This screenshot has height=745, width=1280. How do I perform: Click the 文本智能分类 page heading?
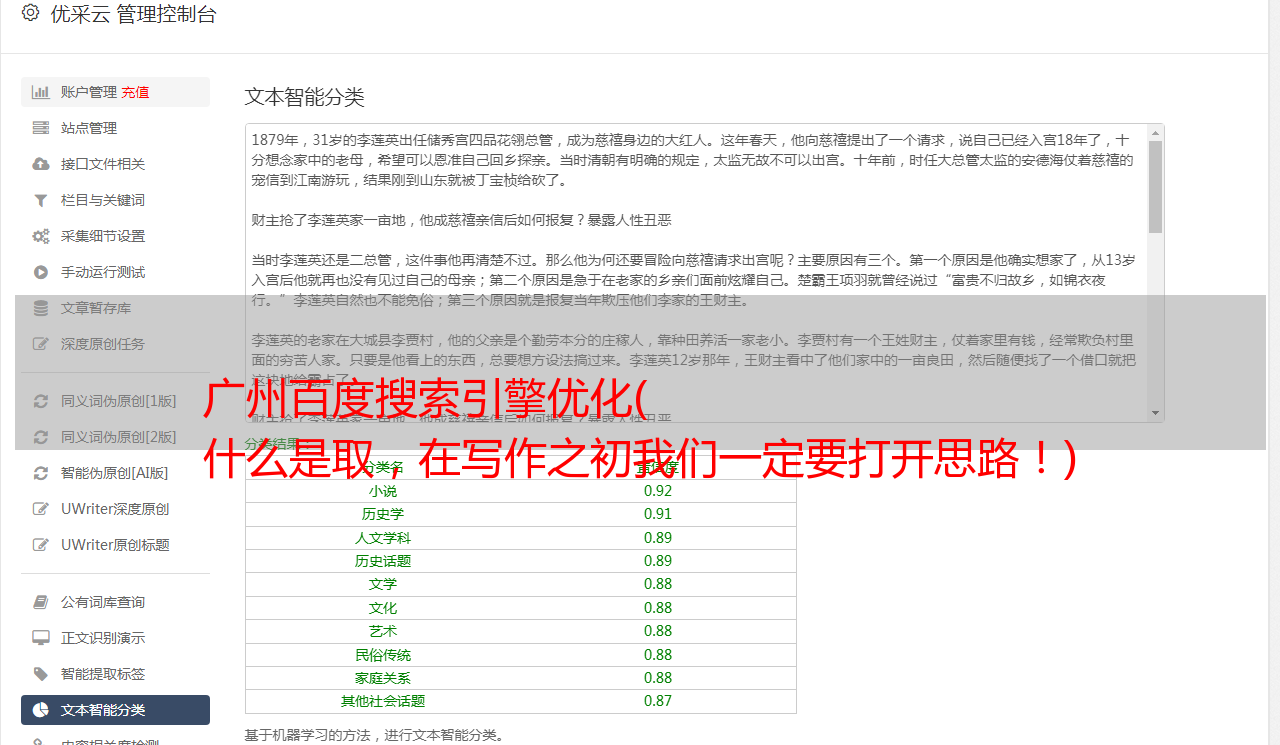[305, 97]
